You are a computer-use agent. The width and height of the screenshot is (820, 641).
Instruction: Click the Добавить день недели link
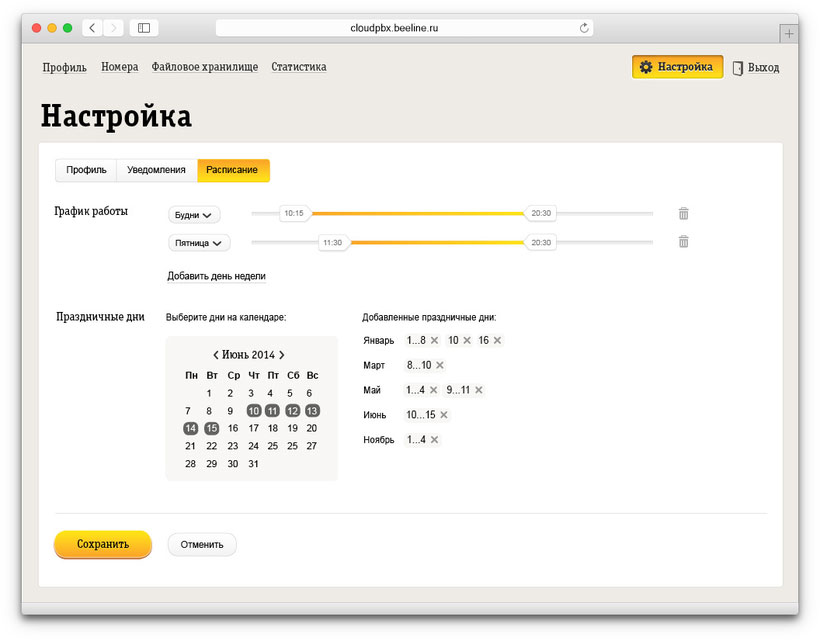(x=216, y=276)
